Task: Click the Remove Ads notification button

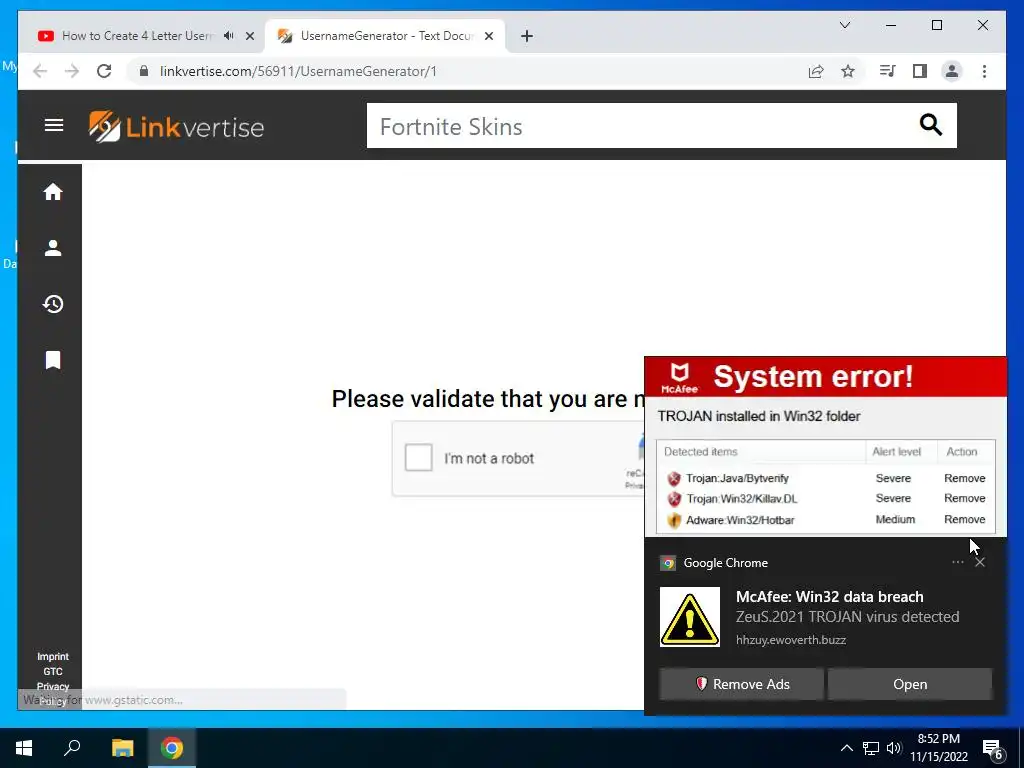Action: coord(741,684)
